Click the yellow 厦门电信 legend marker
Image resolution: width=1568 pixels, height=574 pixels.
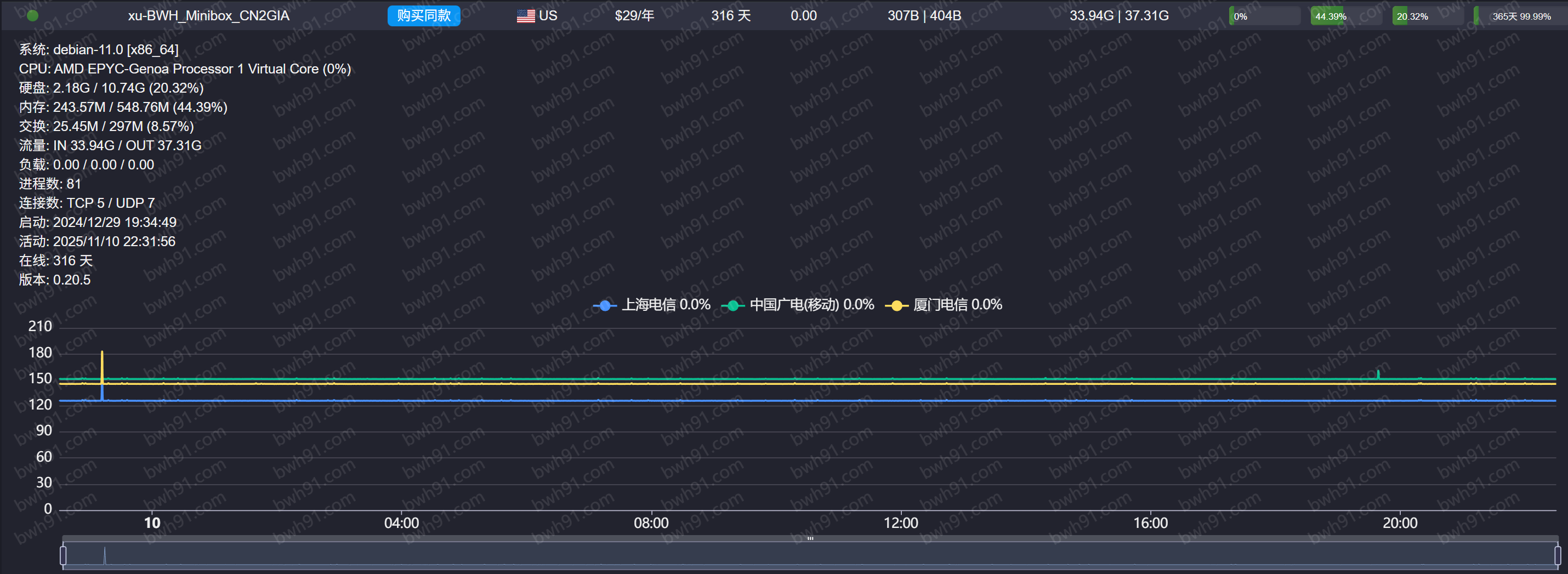tap(896, 305)
